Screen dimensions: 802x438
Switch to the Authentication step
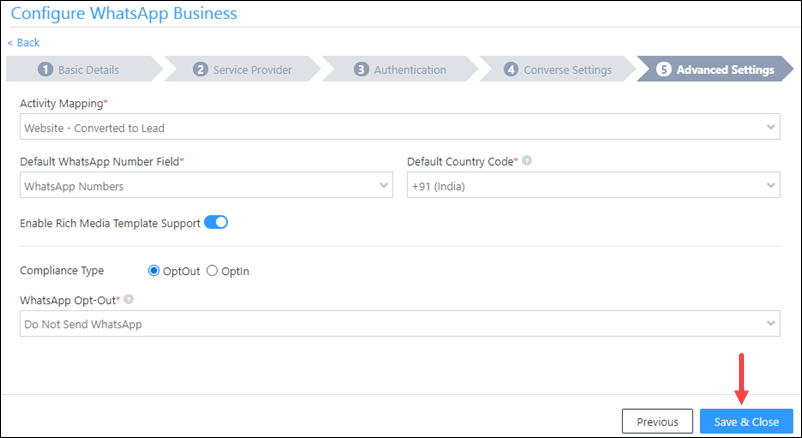(x=400, y=69)
